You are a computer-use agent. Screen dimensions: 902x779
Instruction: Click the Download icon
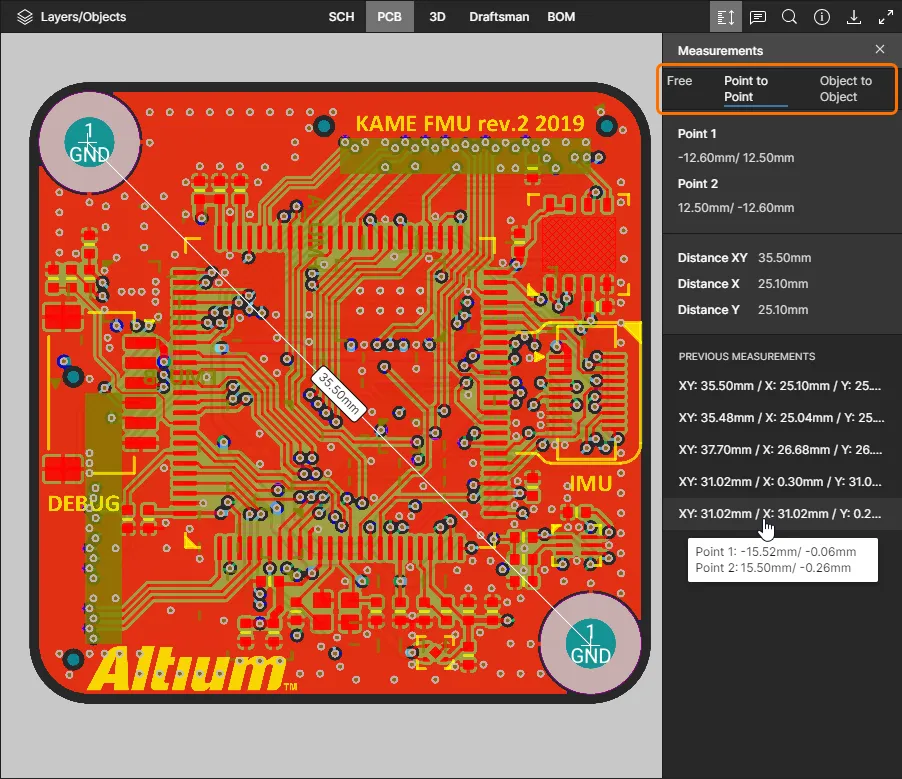point(854,17)
